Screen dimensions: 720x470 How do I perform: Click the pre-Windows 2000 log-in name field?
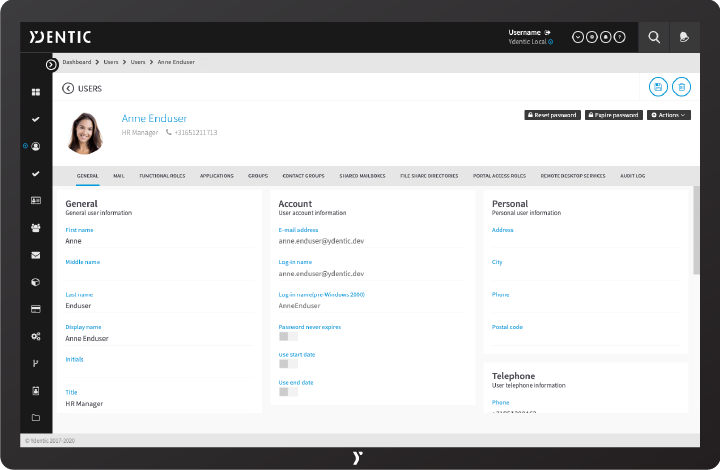pyautogui.click(x=372, y=306)
